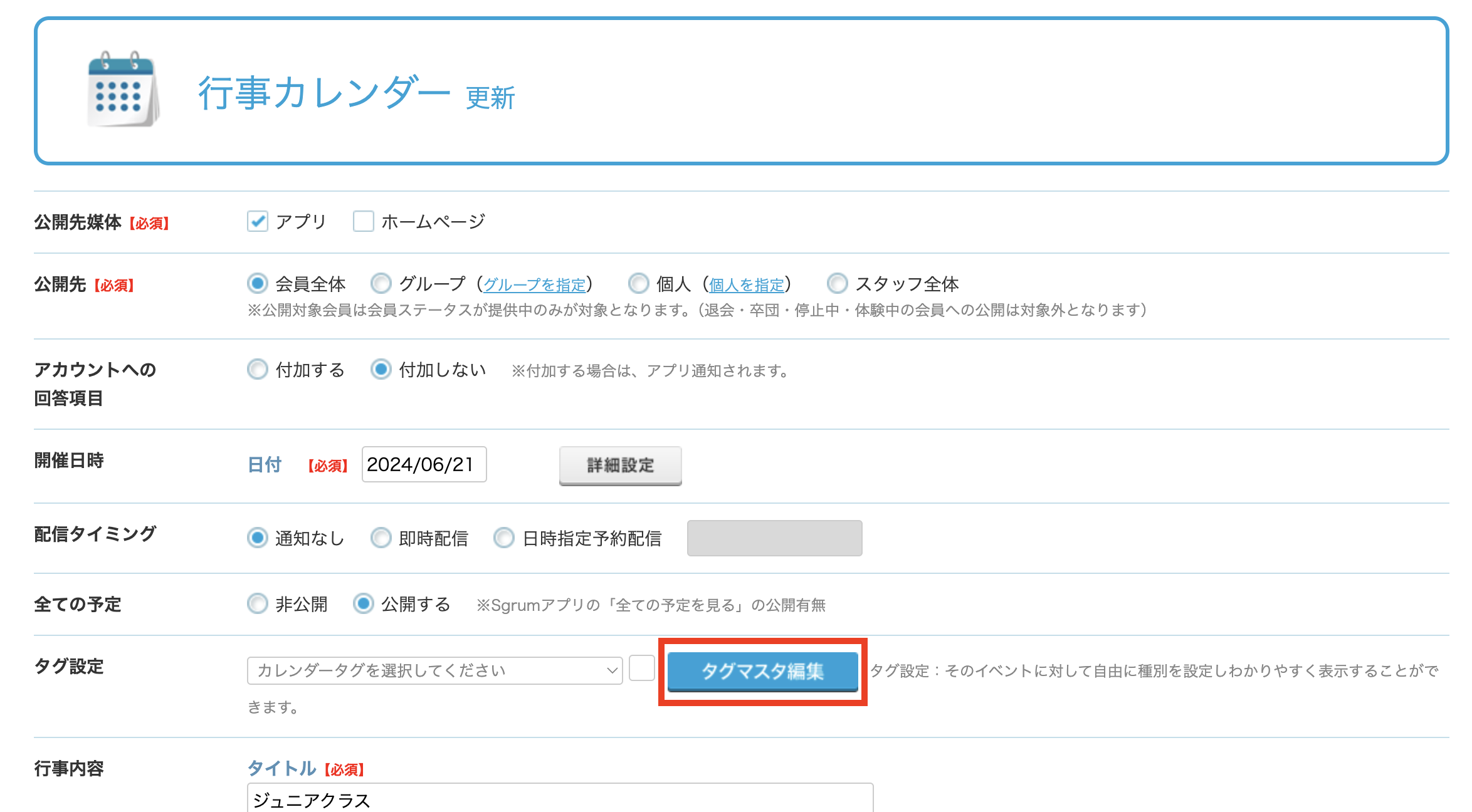
Task: Select the 個人 radio button
Action: [639, 284]
